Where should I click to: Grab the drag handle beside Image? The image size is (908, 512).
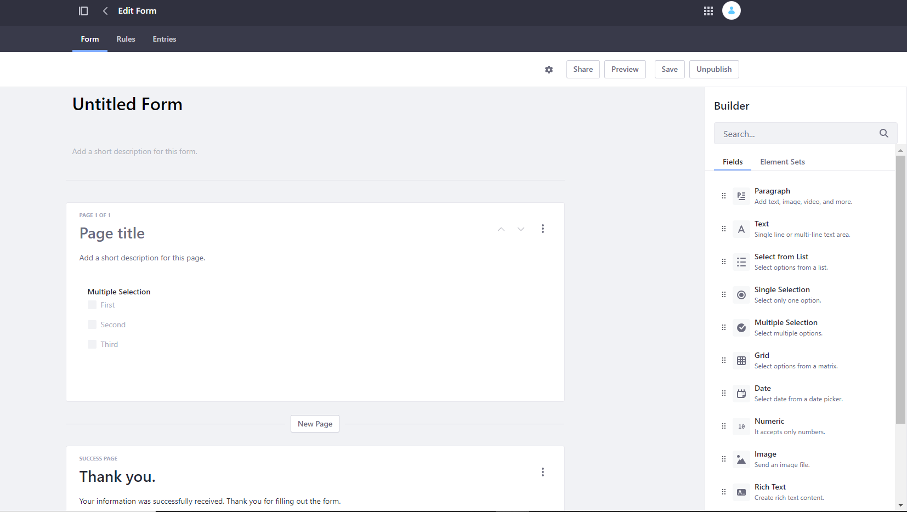click(x=723, y=459)
